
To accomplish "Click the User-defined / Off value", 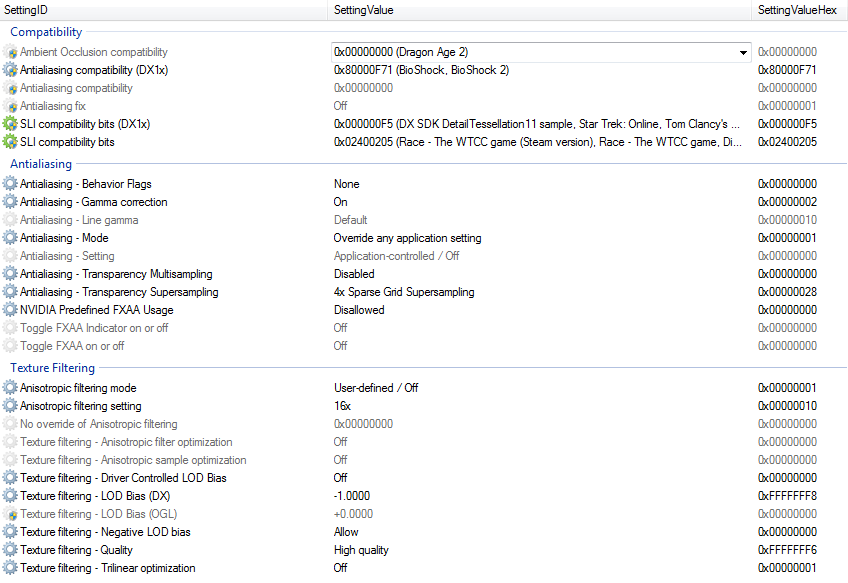I will click(376, 388).
